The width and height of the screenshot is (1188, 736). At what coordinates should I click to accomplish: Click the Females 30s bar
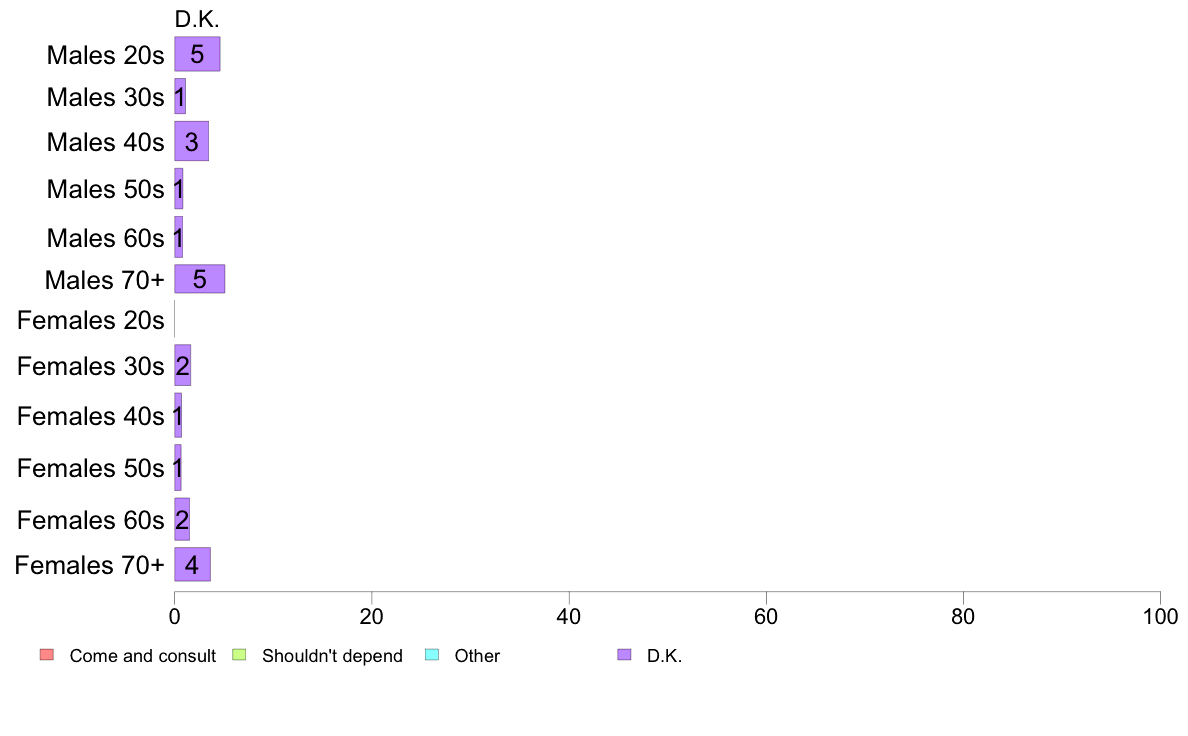click(x=183, y=365)
